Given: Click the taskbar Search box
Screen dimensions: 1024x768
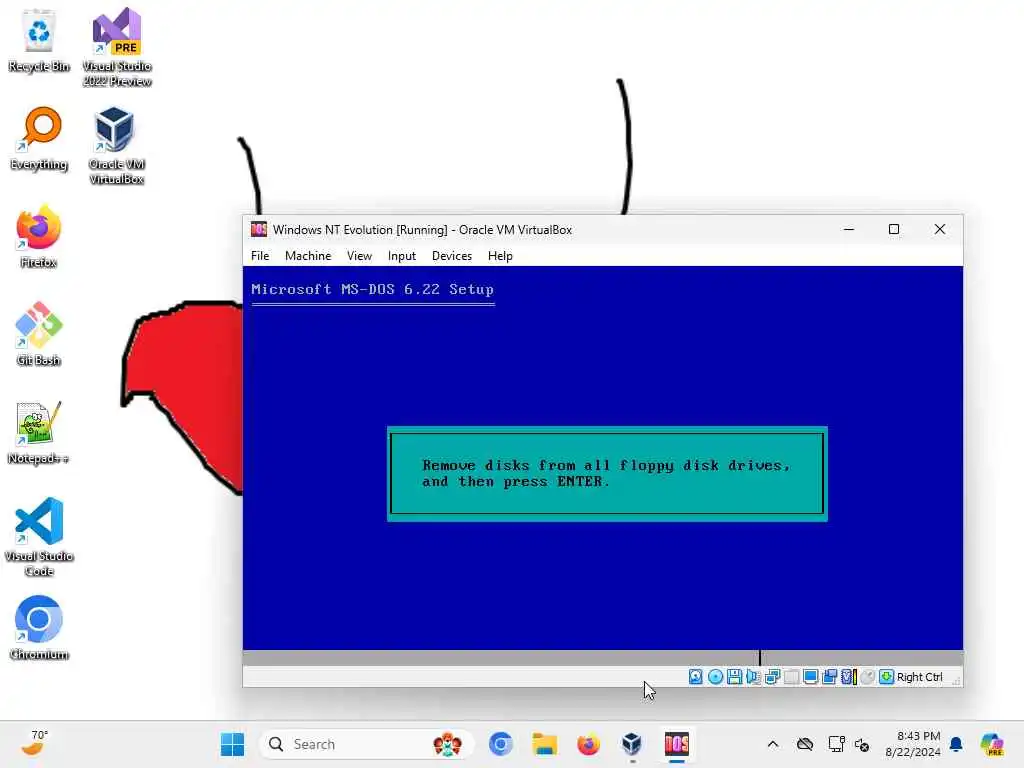Looking at the screenshot, I should [x=366, y=744].
